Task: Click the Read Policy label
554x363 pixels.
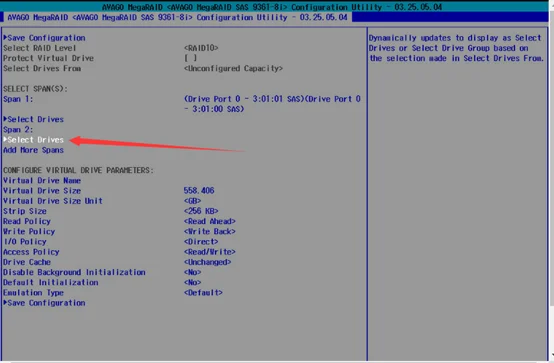Action: click(27, 222)
